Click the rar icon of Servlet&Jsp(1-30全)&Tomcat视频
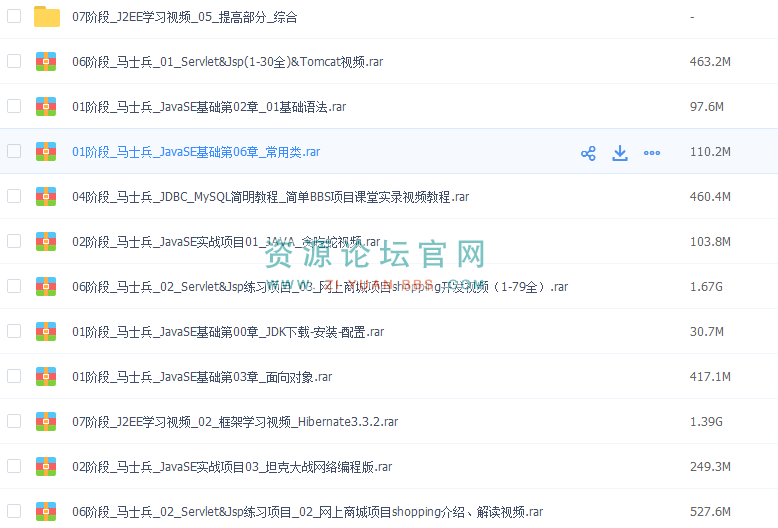The image size is (778, 528). [x=46, y=62]
